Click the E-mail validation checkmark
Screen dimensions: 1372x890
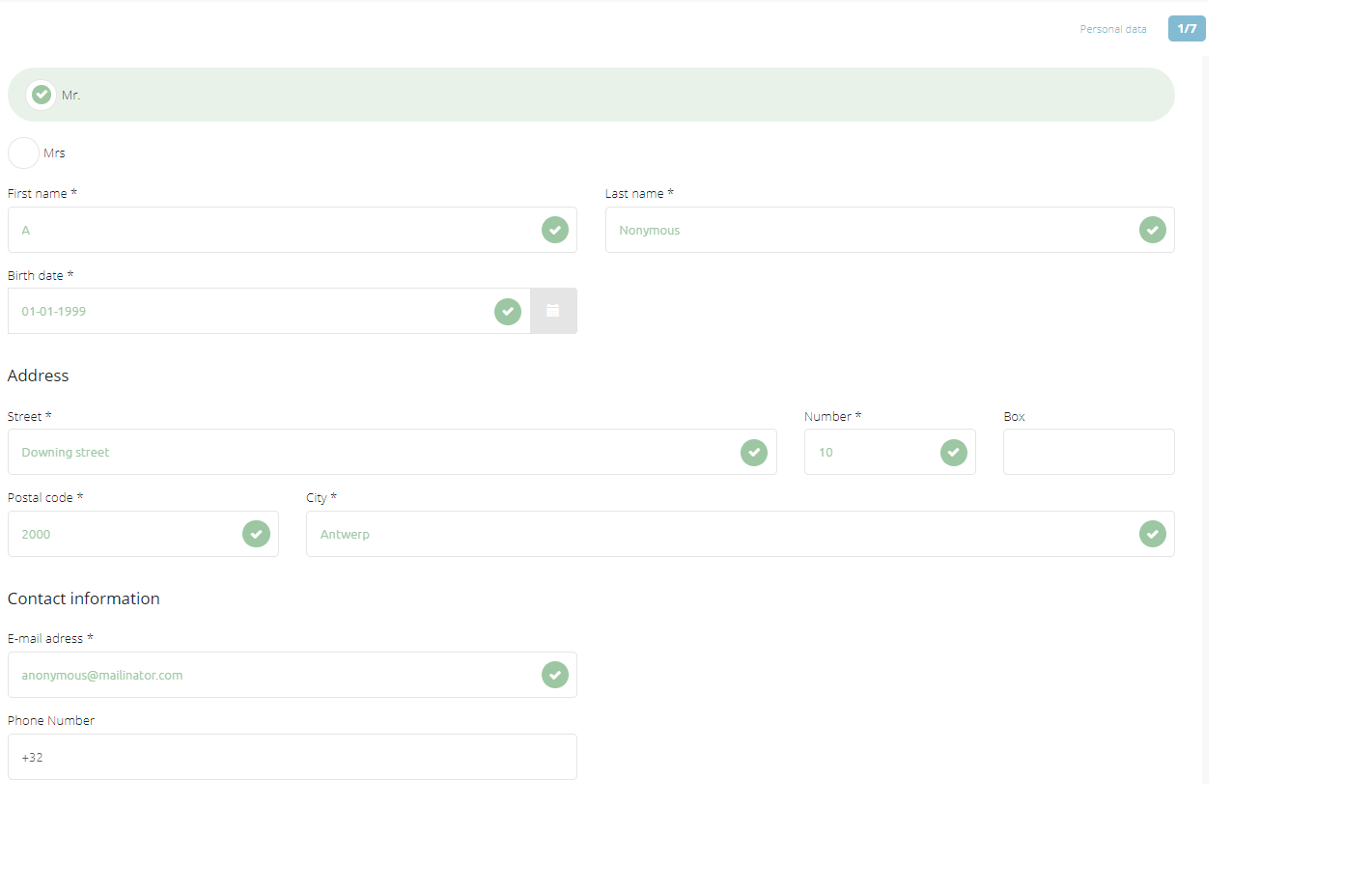[555, 675]
